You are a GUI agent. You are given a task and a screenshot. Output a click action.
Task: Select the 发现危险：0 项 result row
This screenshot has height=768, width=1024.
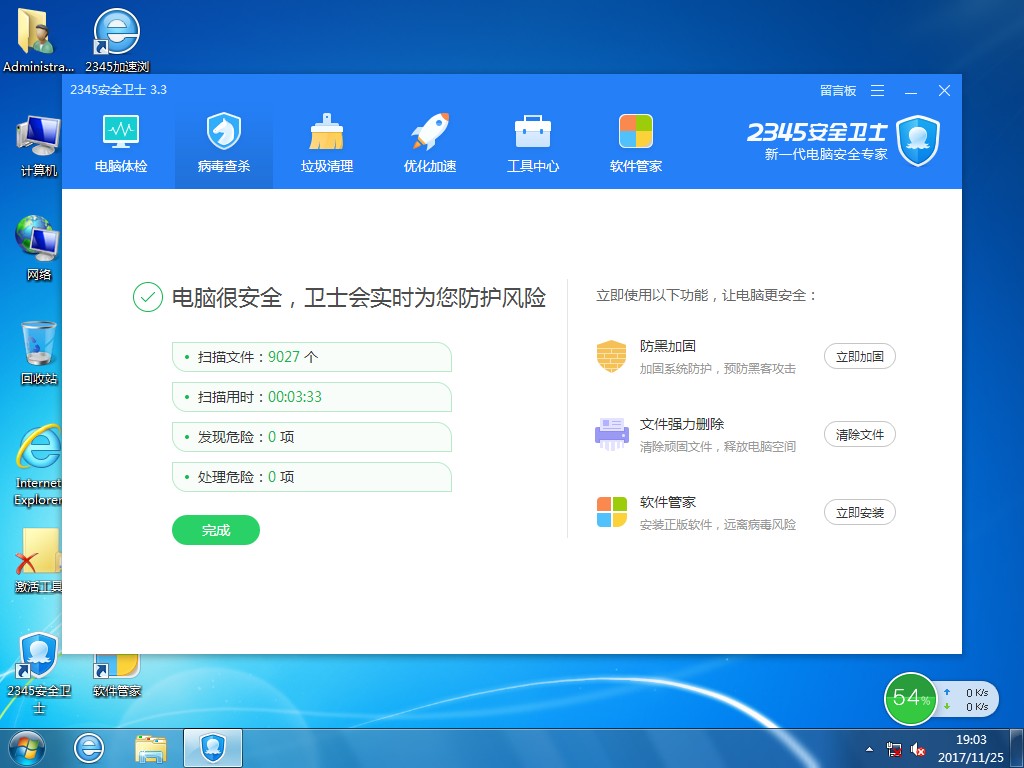point(312,437)
